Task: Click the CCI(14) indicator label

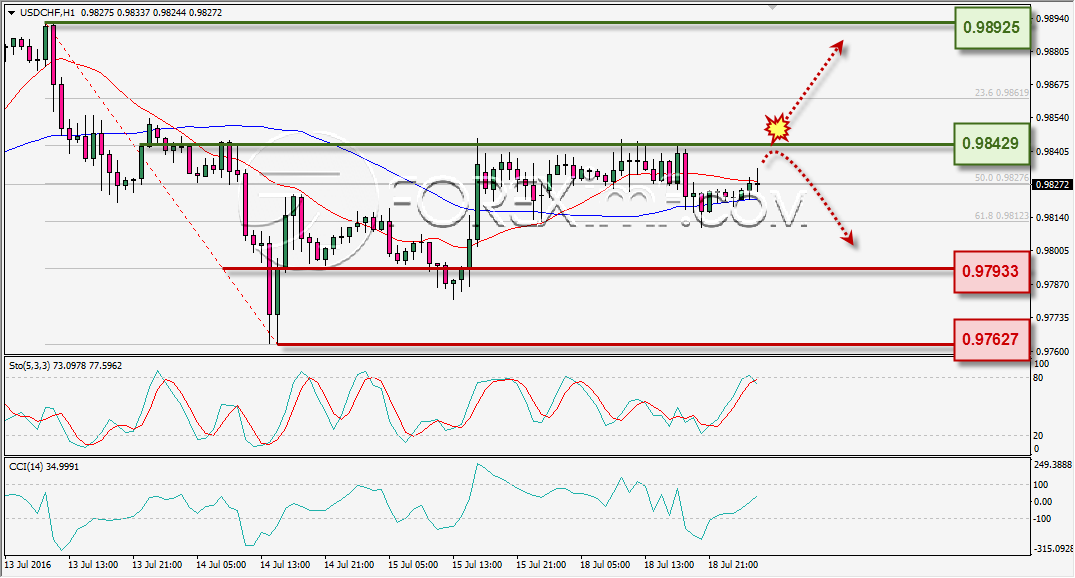Action: click(x=25, y=467)
